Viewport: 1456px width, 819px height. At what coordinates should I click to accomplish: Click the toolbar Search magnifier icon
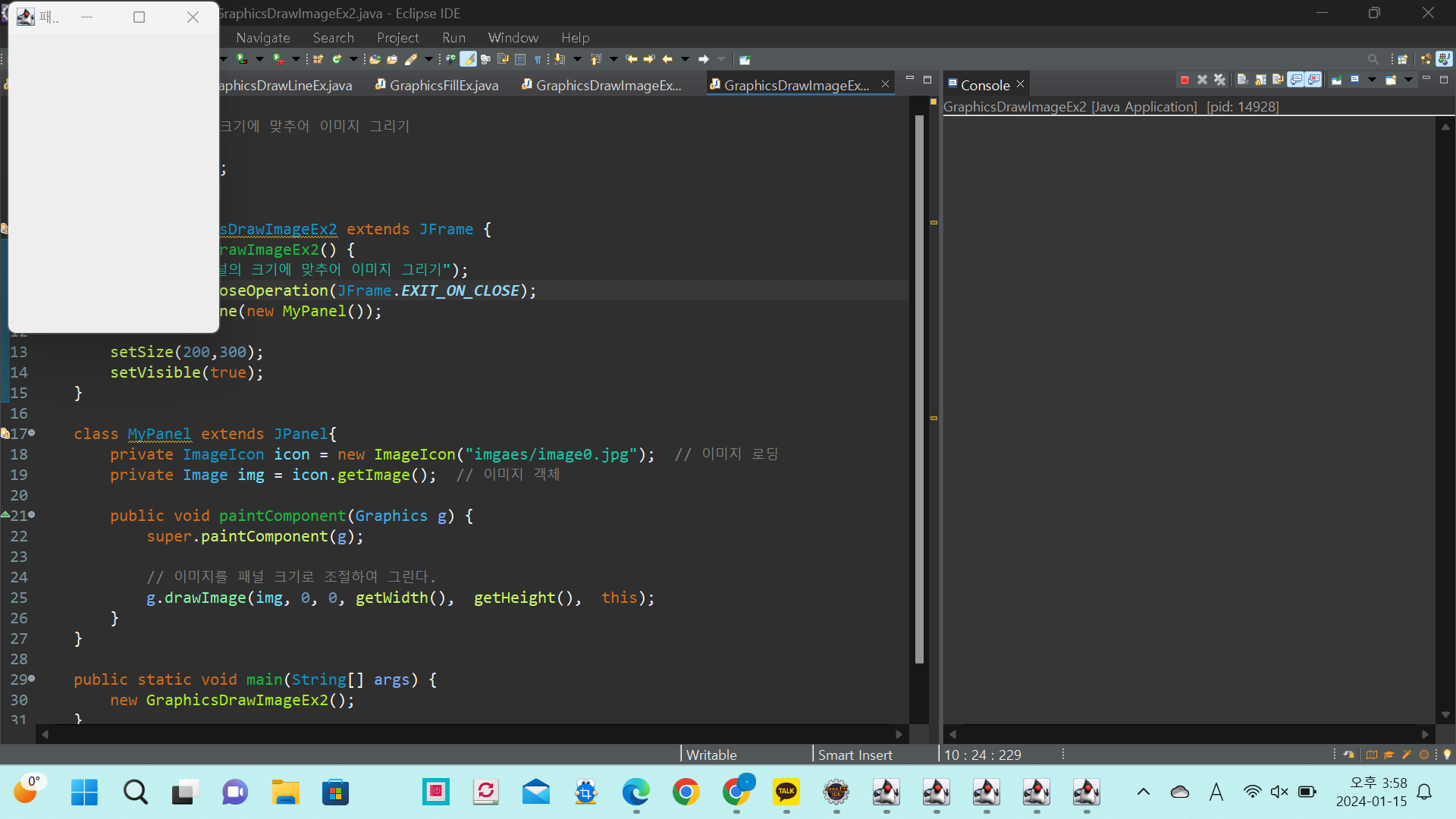pos(1373,59)
